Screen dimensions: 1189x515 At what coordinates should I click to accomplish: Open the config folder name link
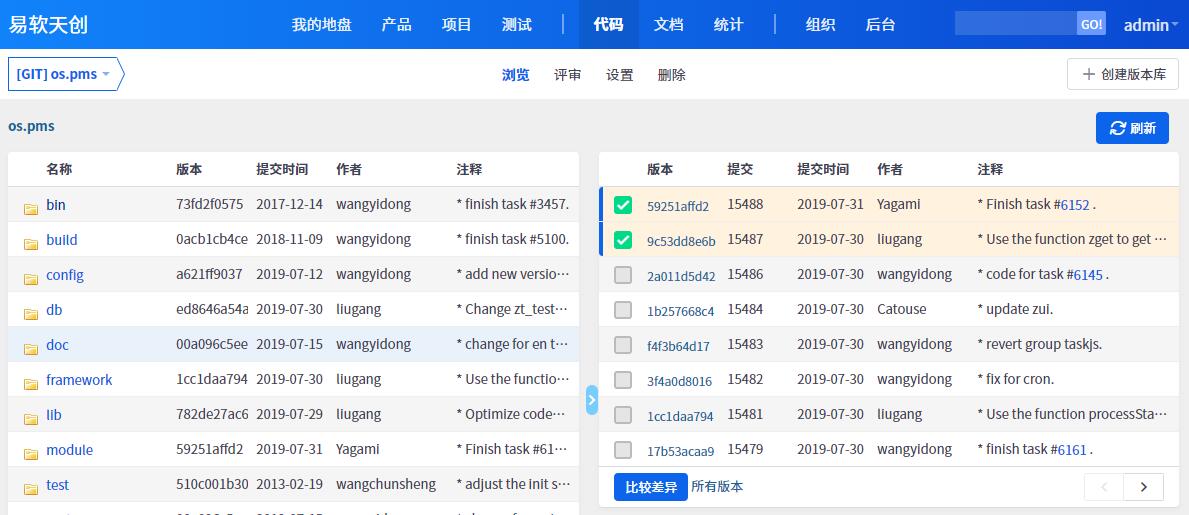(x=64, y=275)
